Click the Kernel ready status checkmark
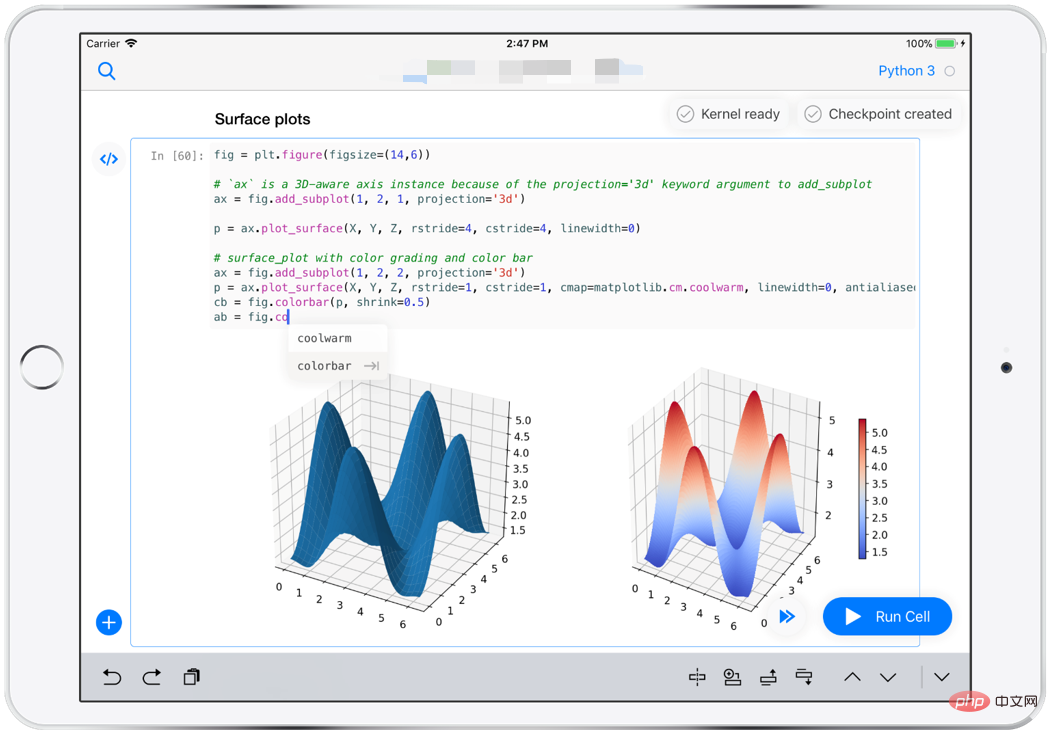The height and width of the screenshot is (734, 1048). coord(686,114)
